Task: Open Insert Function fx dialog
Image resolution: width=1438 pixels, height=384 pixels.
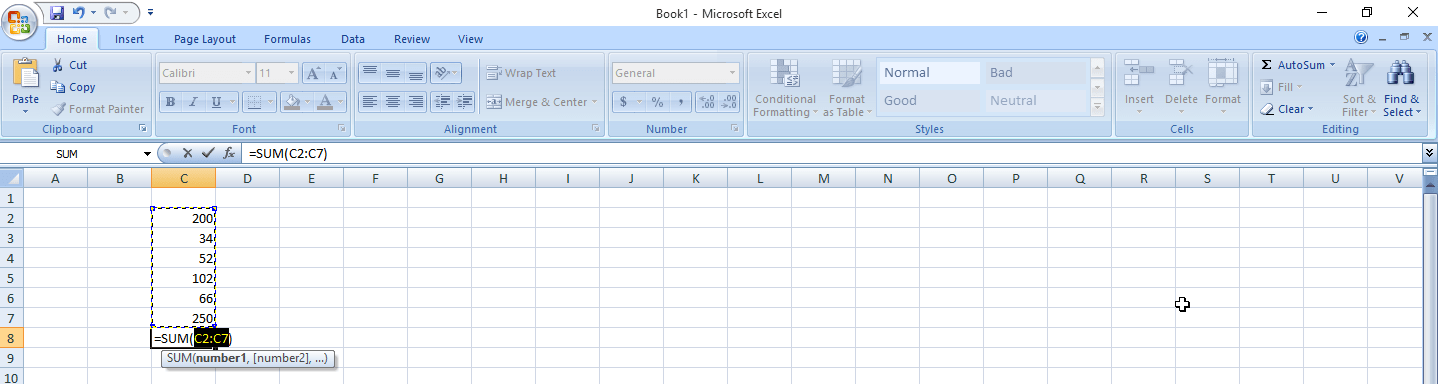Action: click(229, 153)
